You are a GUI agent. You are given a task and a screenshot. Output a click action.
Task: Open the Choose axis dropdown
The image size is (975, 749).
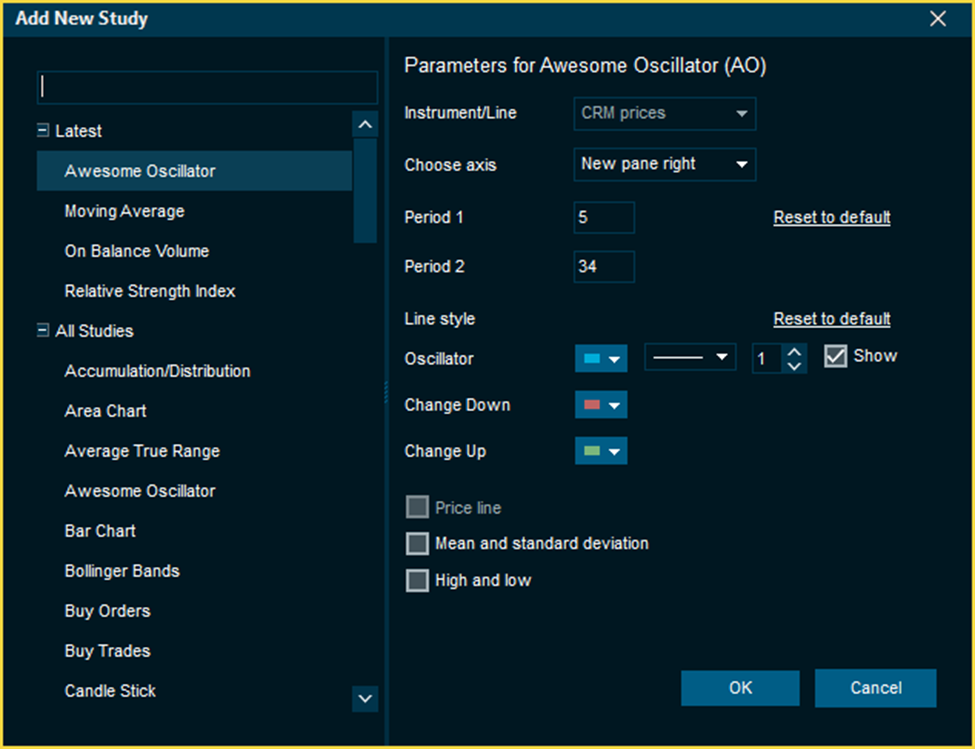pyautogui.click(x=664, y=164)
